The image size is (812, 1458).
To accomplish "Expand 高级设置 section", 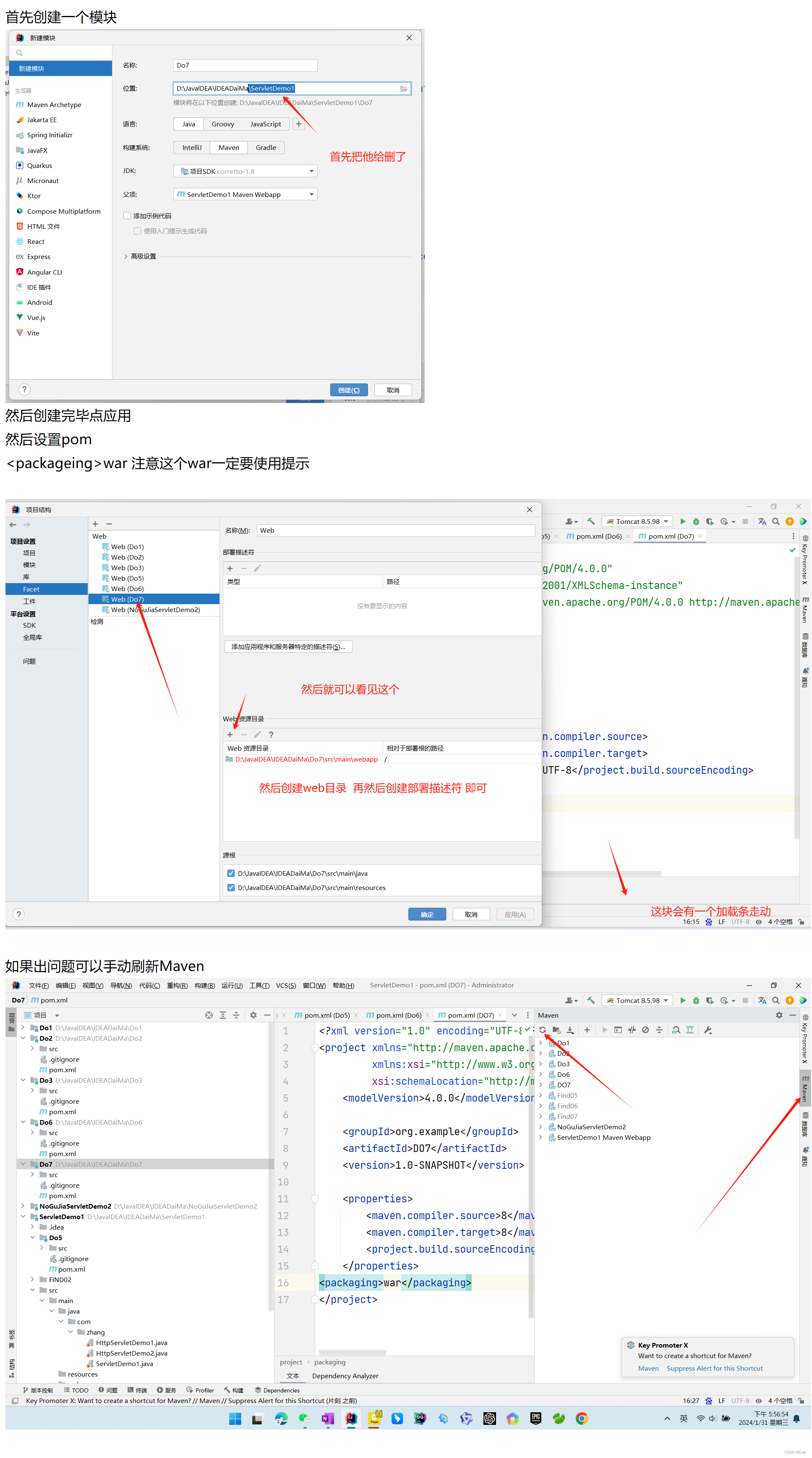I will (125, 257).
